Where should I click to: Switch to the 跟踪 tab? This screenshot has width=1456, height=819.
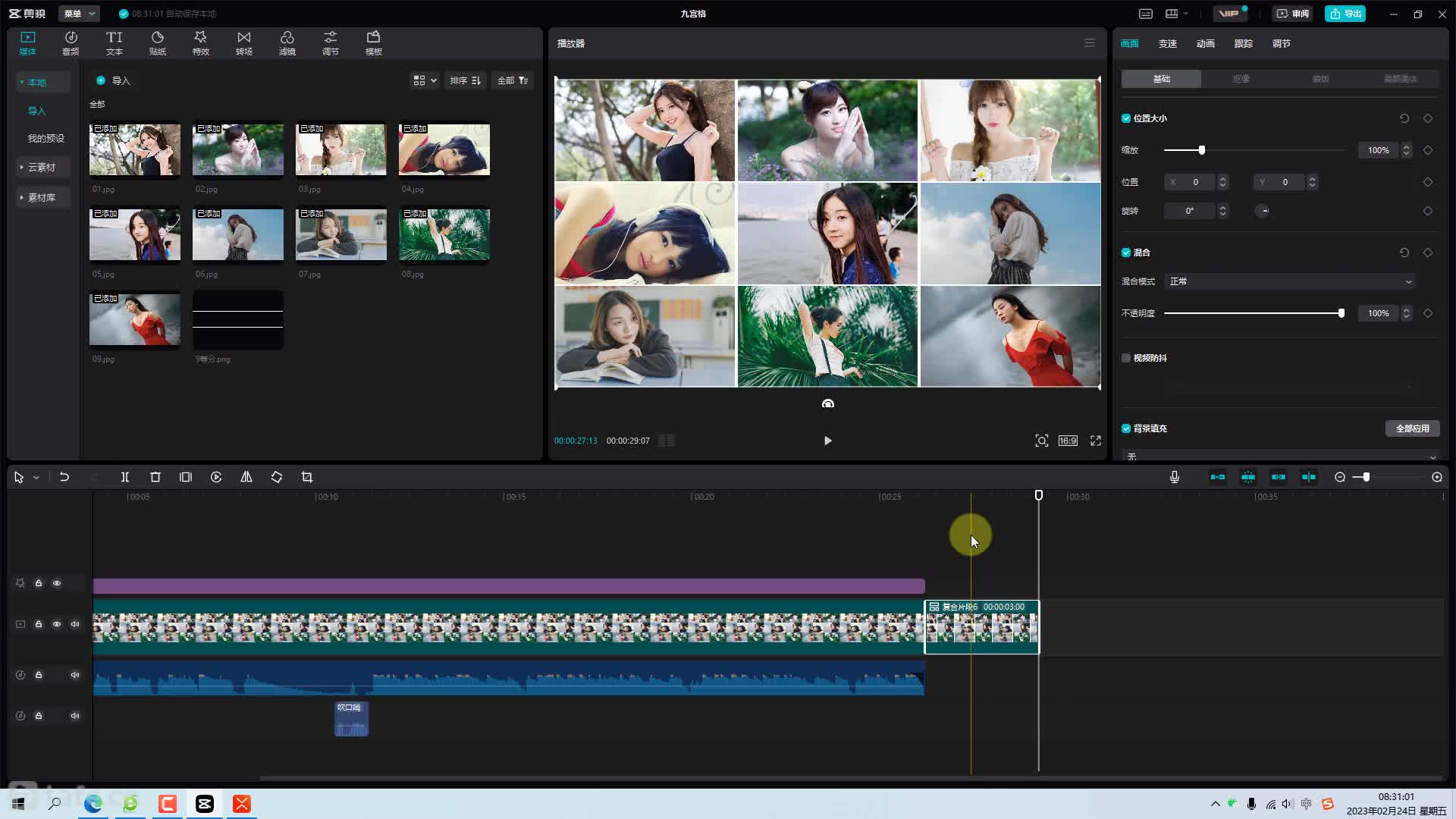click(1244, 43)
